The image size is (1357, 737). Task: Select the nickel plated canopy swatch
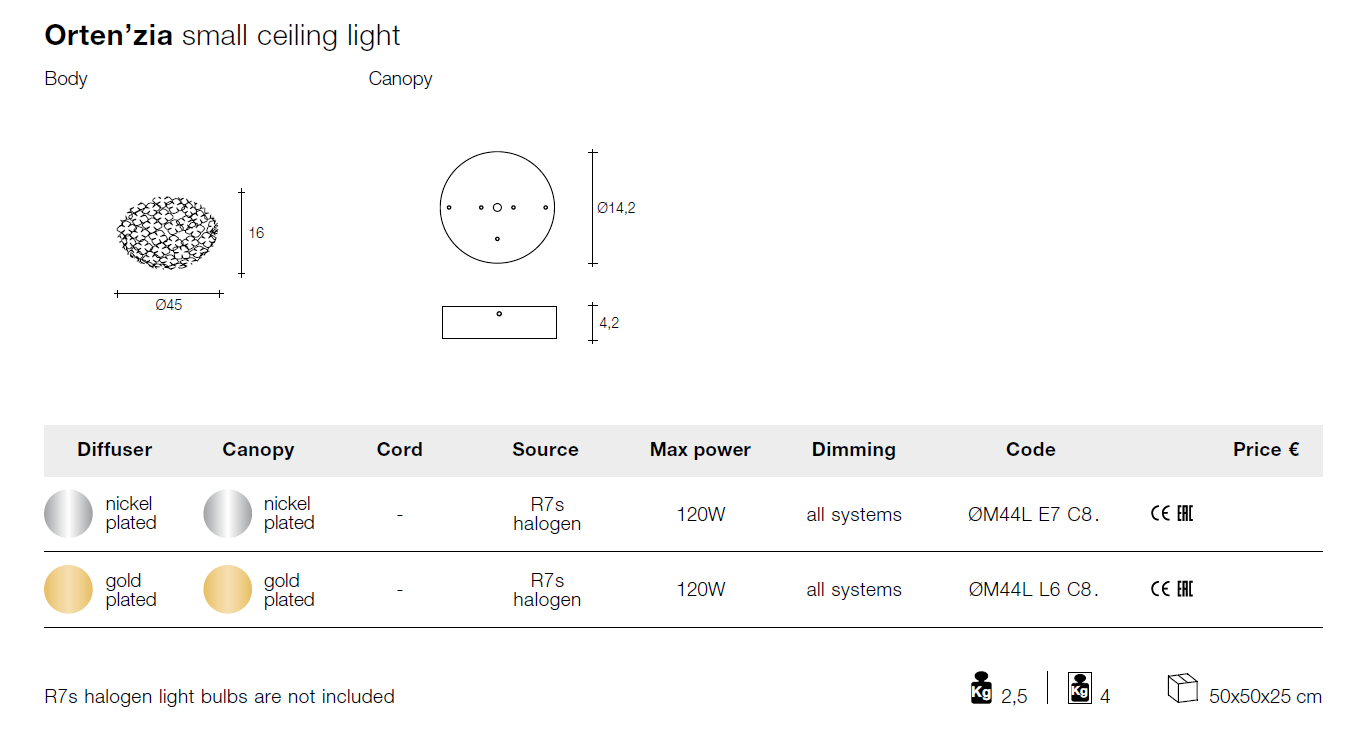click(x=228, y=514)
